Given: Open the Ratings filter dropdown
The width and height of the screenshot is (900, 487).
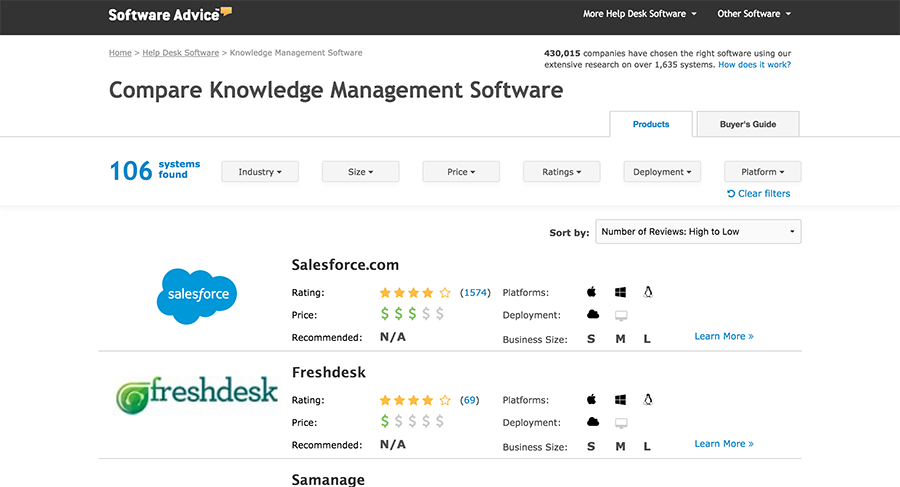Looking at the screenshot, I should (x=561, y=172).
